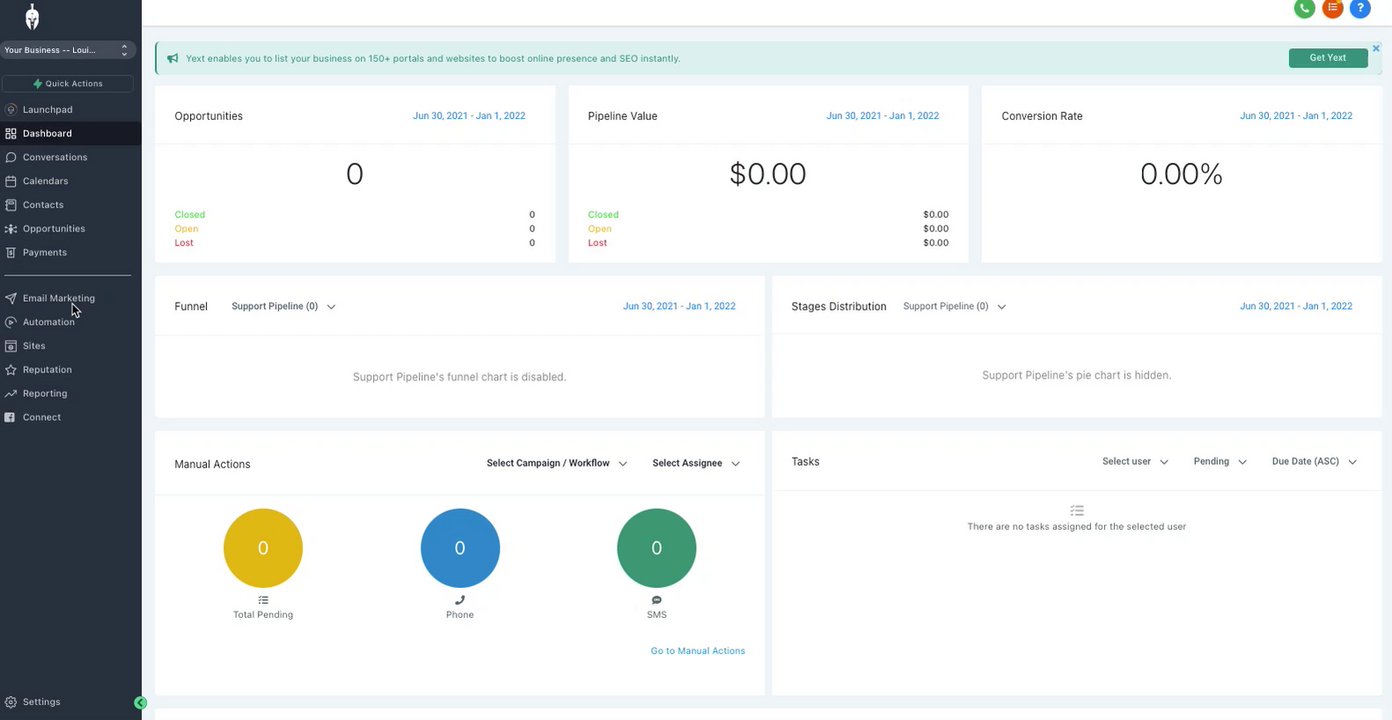Click the lightning bolt in Quick Actions
The height and width of the screenshot is (720, 1392).
click(38, 83)
